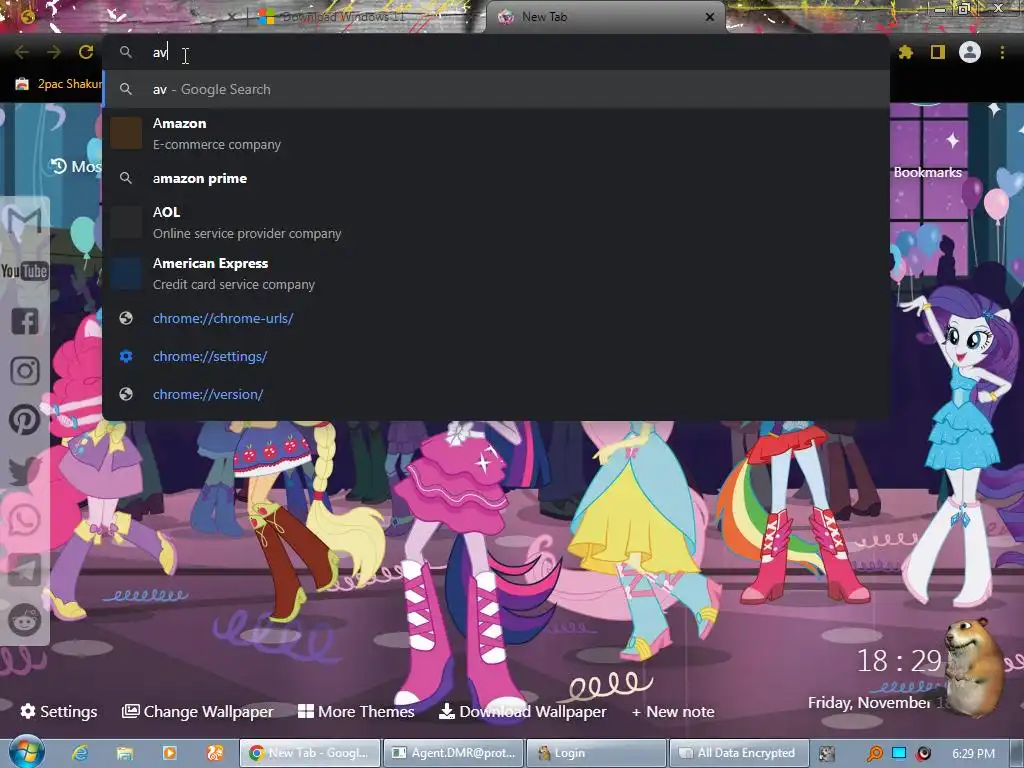Viewport: 1024px width, 768px height.
Task: Click the red-black round tray icon
Action: 923,754
